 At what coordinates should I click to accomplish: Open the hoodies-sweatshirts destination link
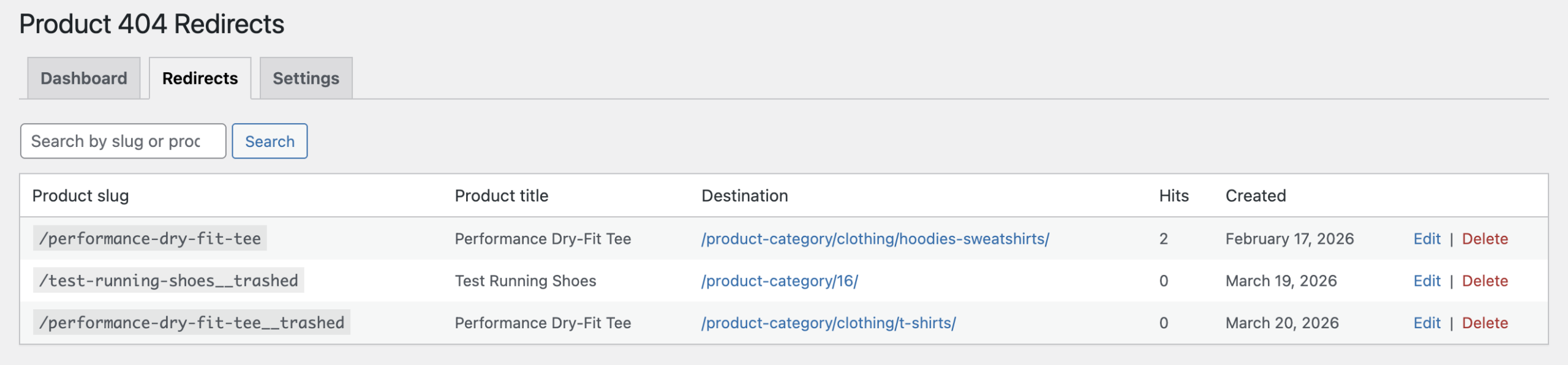pos(875,239)
